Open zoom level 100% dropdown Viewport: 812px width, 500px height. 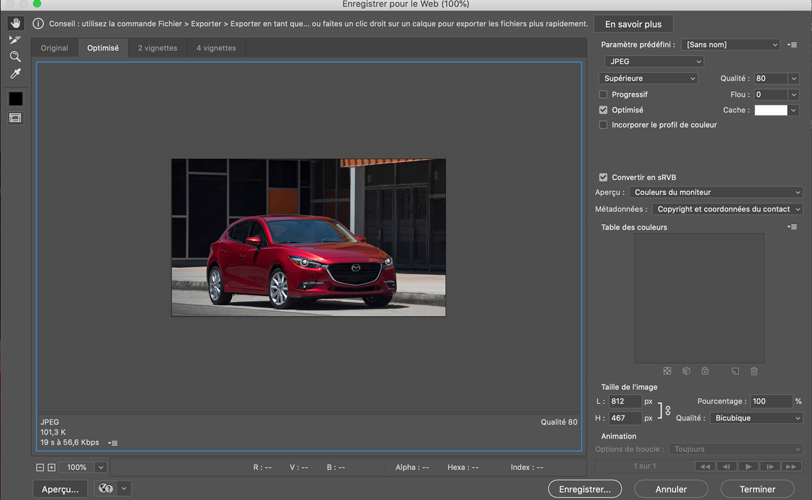(101, 467)
